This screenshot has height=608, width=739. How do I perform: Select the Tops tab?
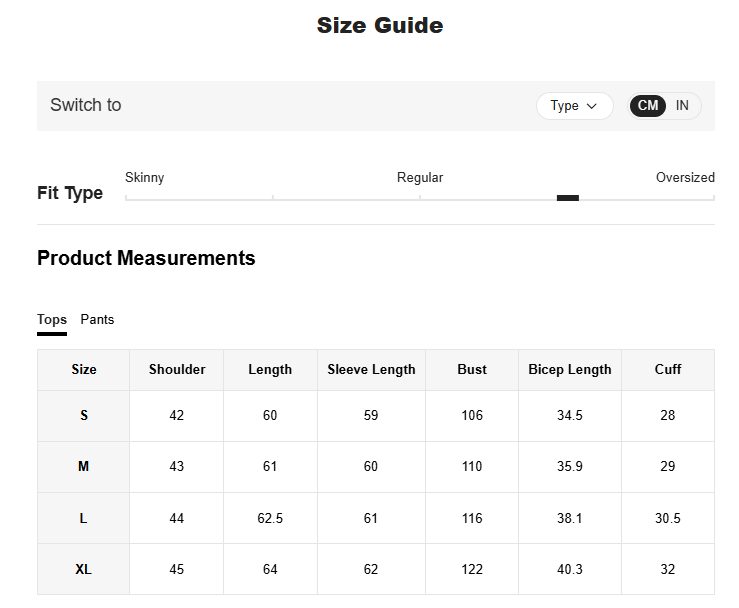[52, 320]
